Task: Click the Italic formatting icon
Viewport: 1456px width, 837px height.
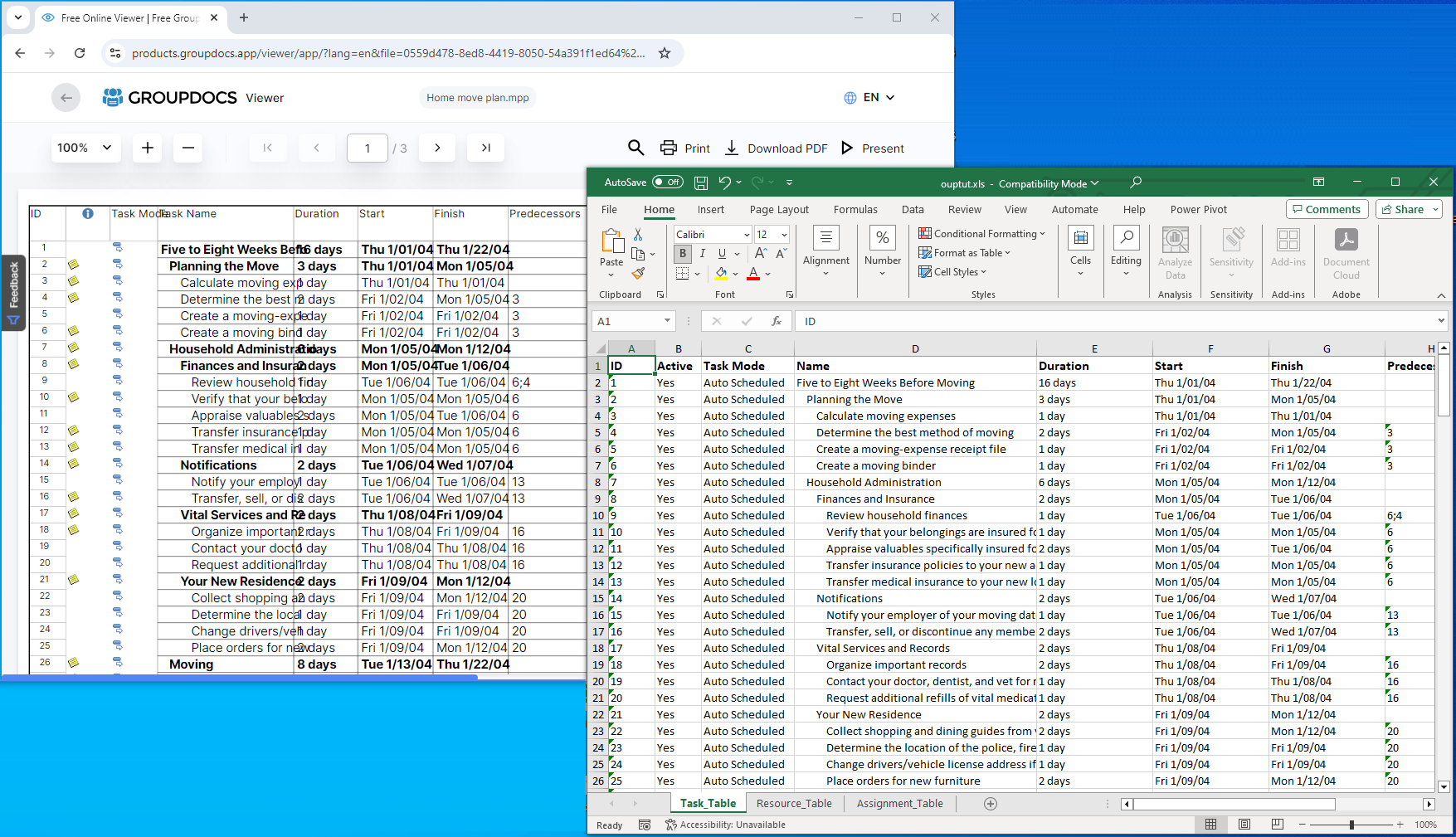Action: click(x=703, y=254)
